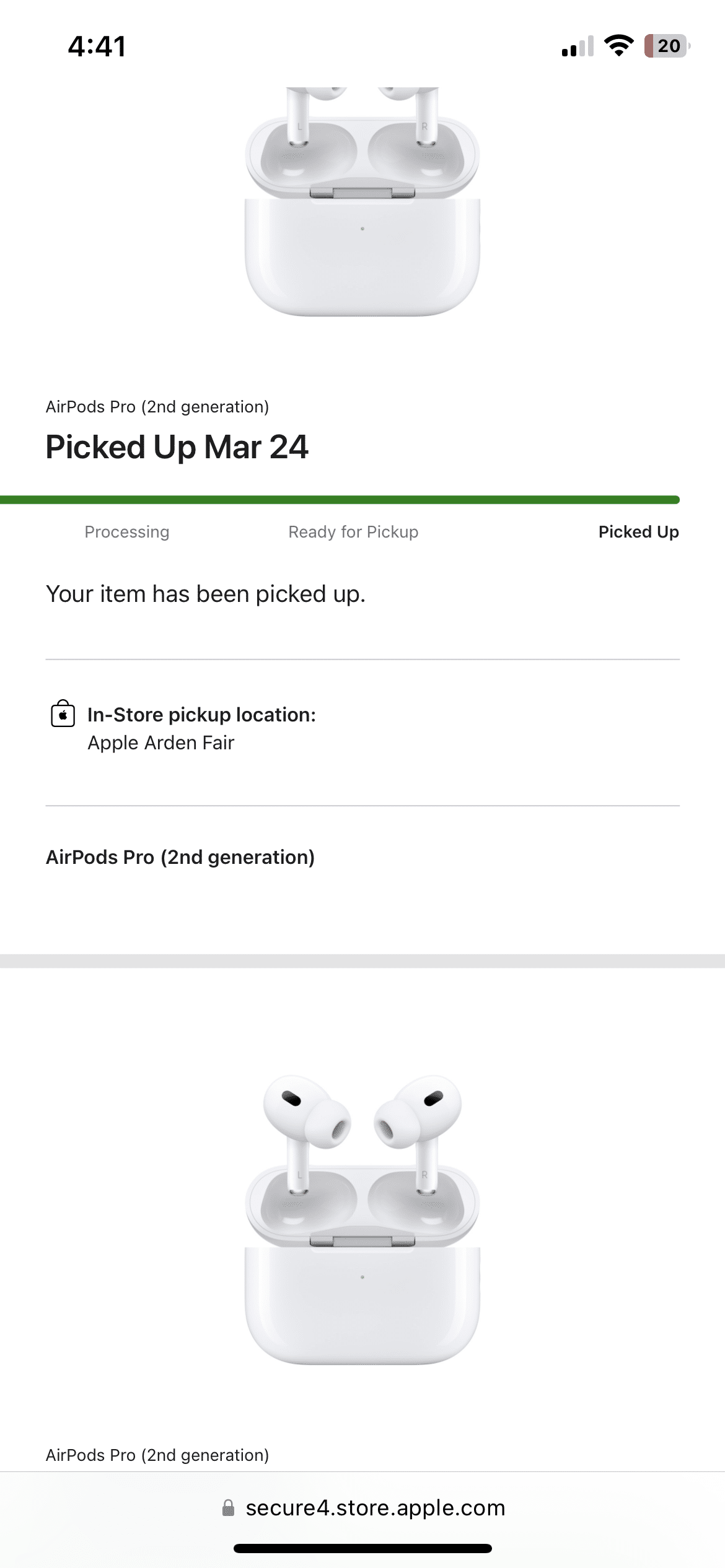The image size is (725, 1568).
Task: Tap the "Your item has been picked up" message
Action: 206,594
